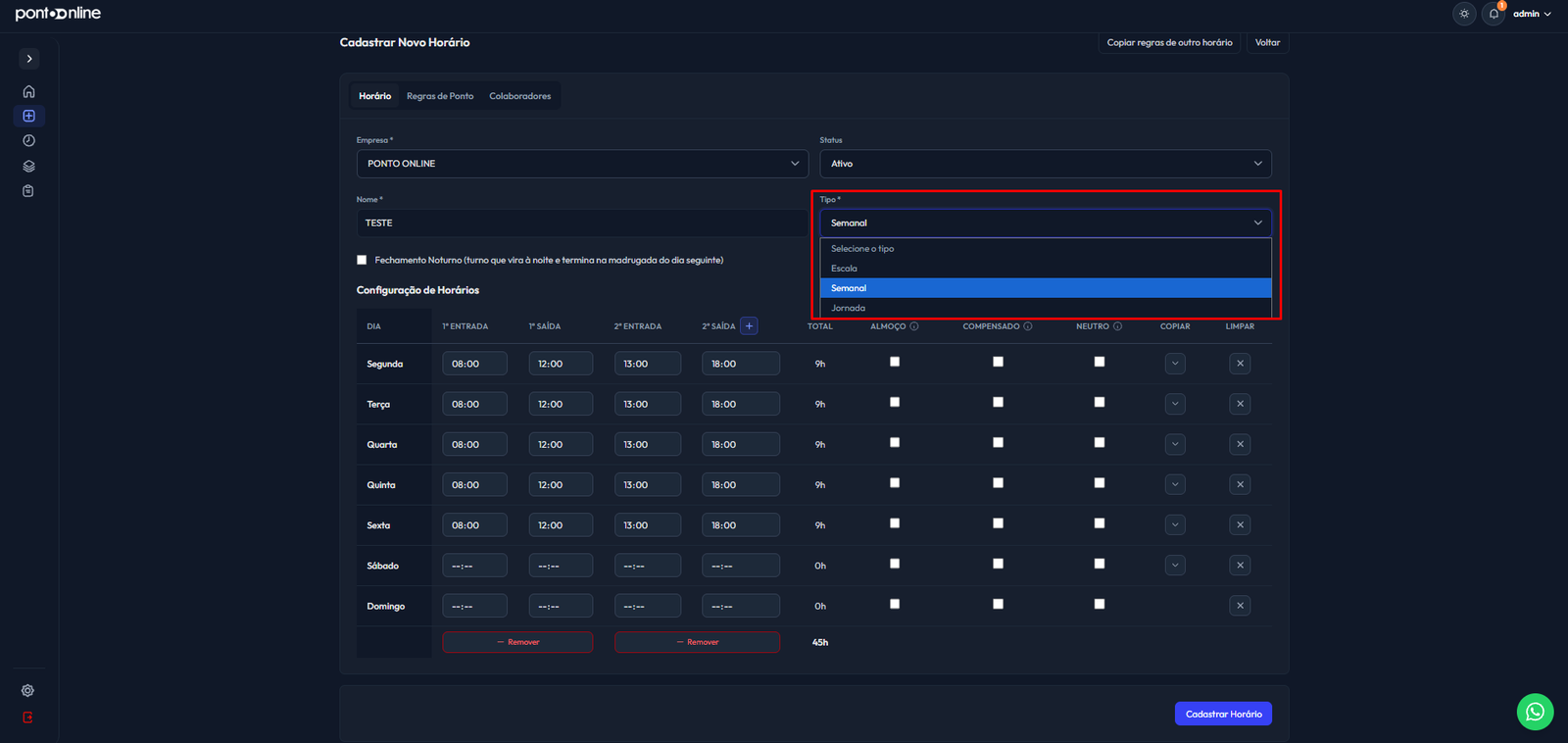
Task: Open notifications via the bell icon
Action: pyautogui.click(x=1494, y=14)
